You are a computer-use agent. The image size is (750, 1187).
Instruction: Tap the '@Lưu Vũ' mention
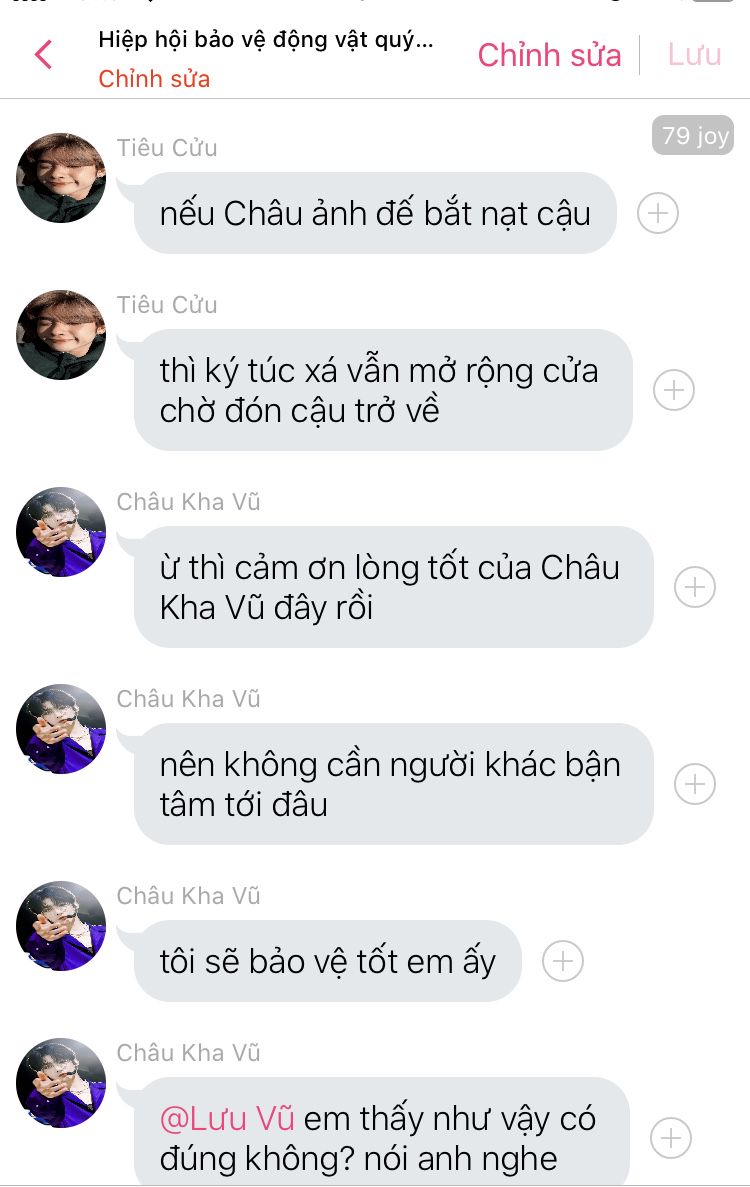[x=227, y=1119]
